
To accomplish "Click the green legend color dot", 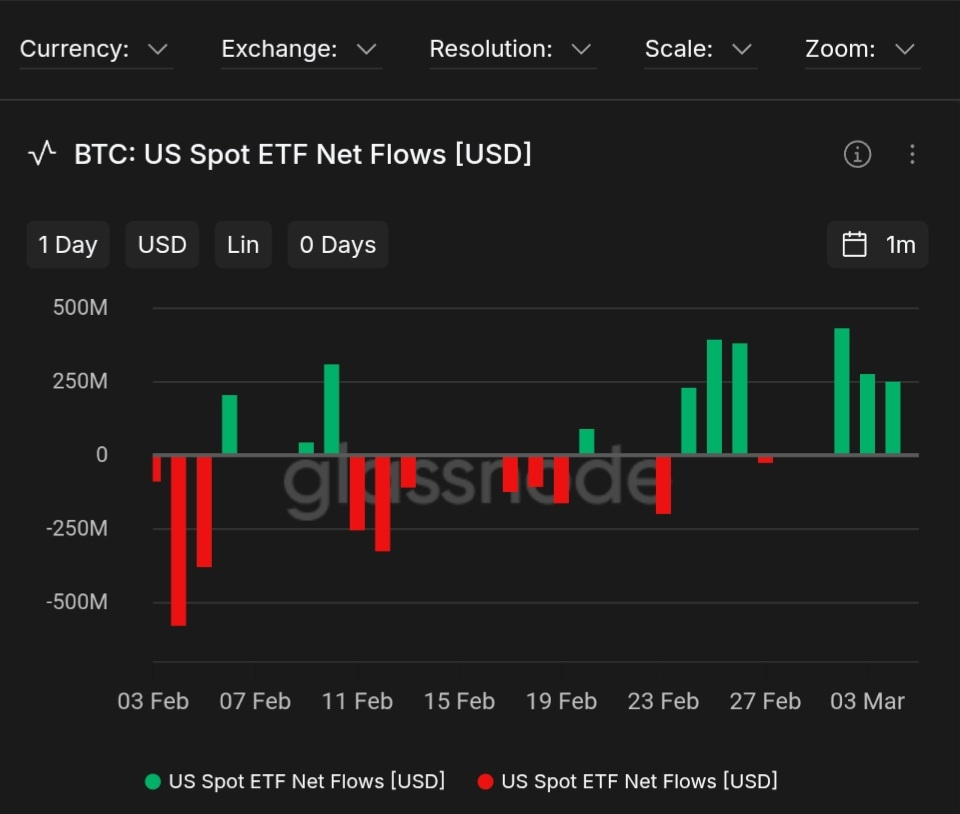I will (x=152, y=781).
